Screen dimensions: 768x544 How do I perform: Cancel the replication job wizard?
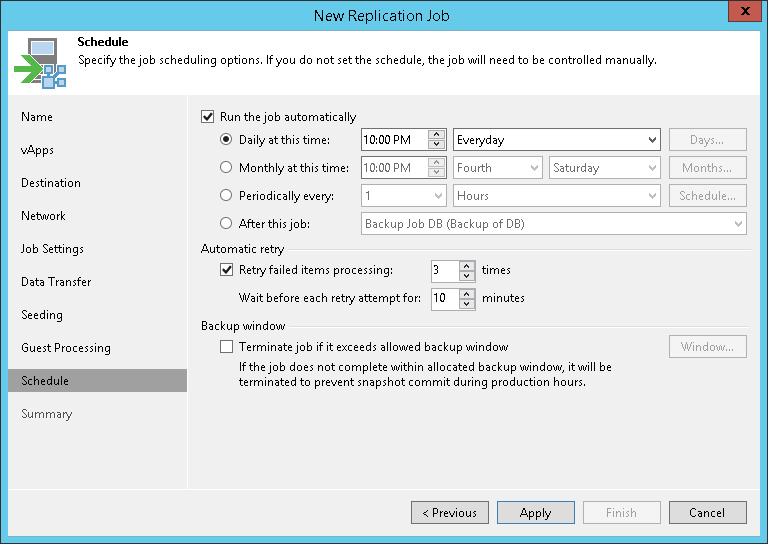point(707,513)
